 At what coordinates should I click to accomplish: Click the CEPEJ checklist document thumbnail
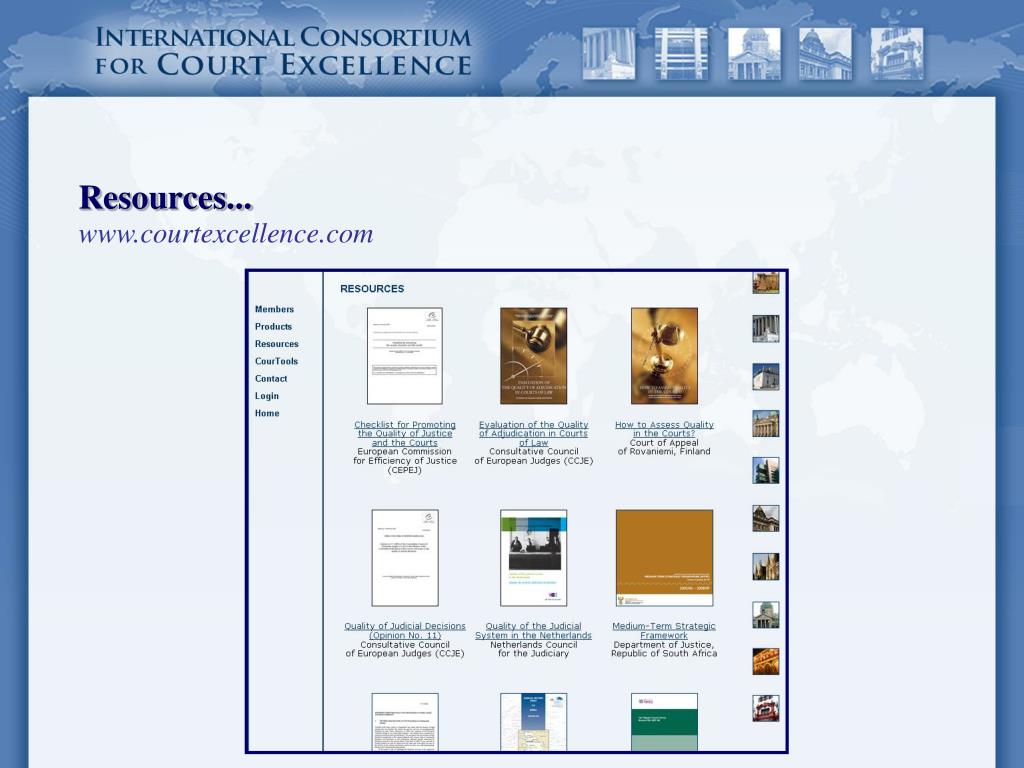tap(405, 356)
